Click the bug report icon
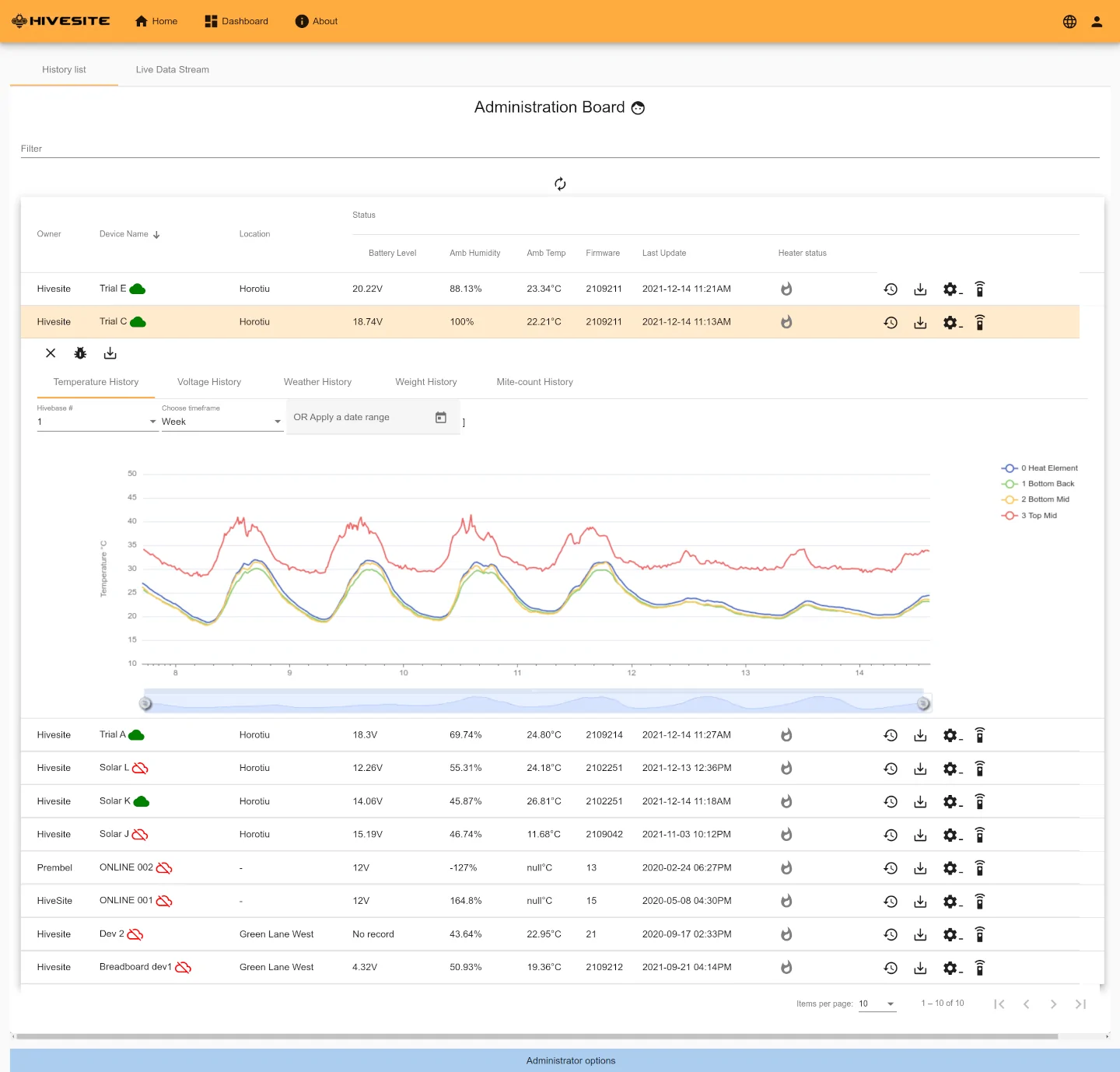The width and height of the screenshot is (1120, 1072). coord(80,353)
